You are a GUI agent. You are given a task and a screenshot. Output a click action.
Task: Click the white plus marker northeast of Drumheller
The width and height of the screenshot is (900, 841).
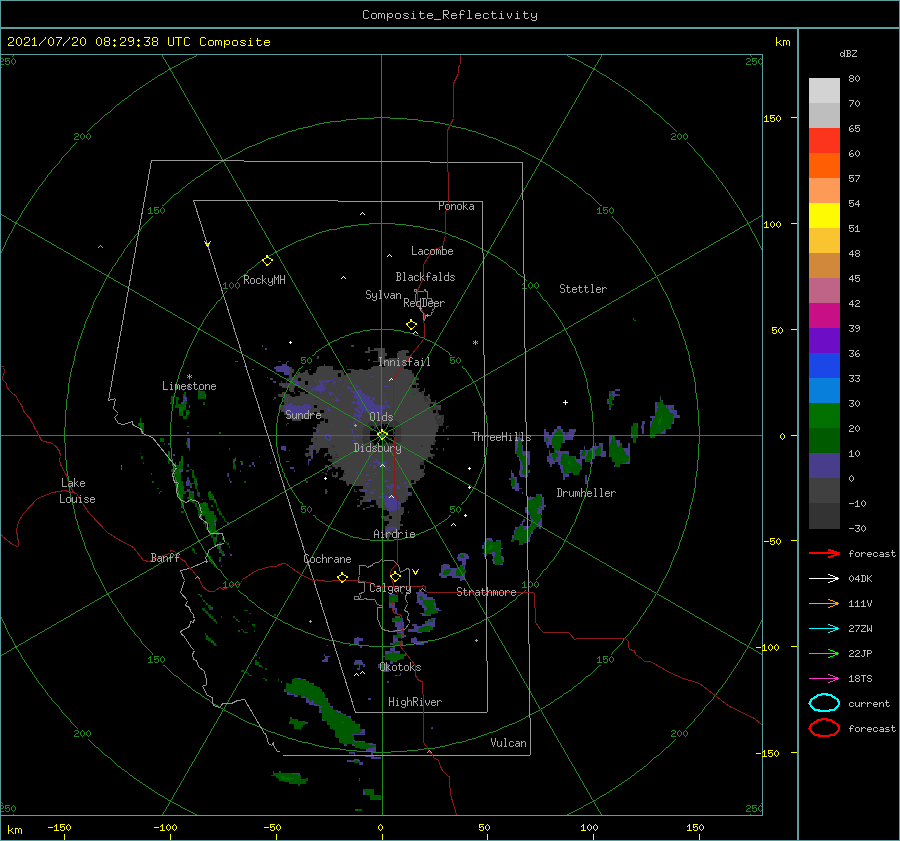pos(565,402)
